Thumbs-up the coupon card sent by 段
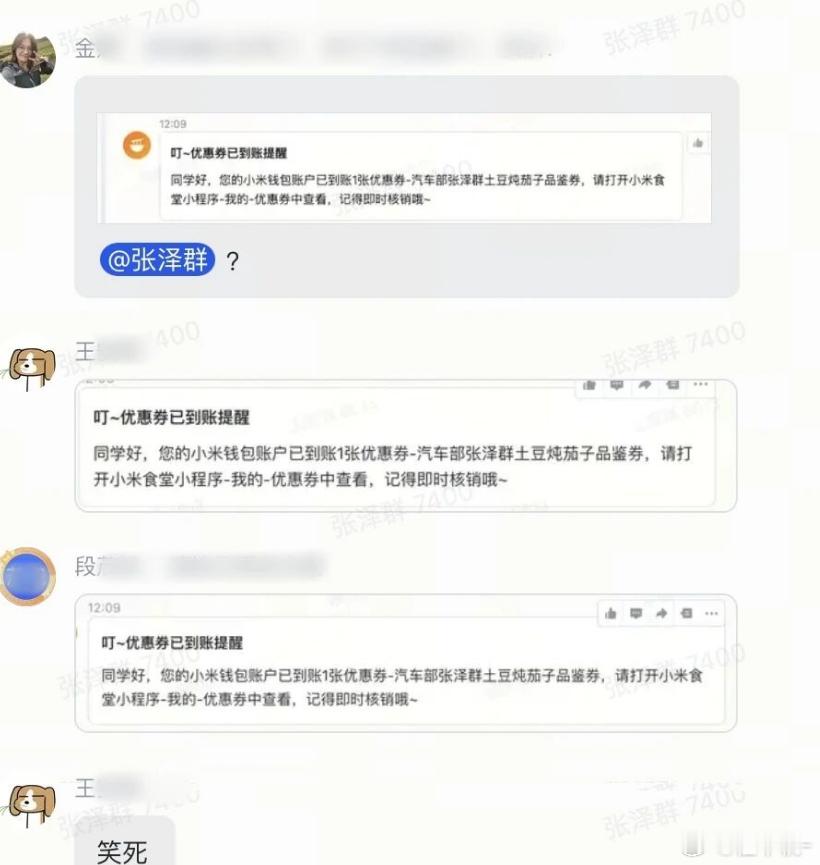 click(610, 613)
